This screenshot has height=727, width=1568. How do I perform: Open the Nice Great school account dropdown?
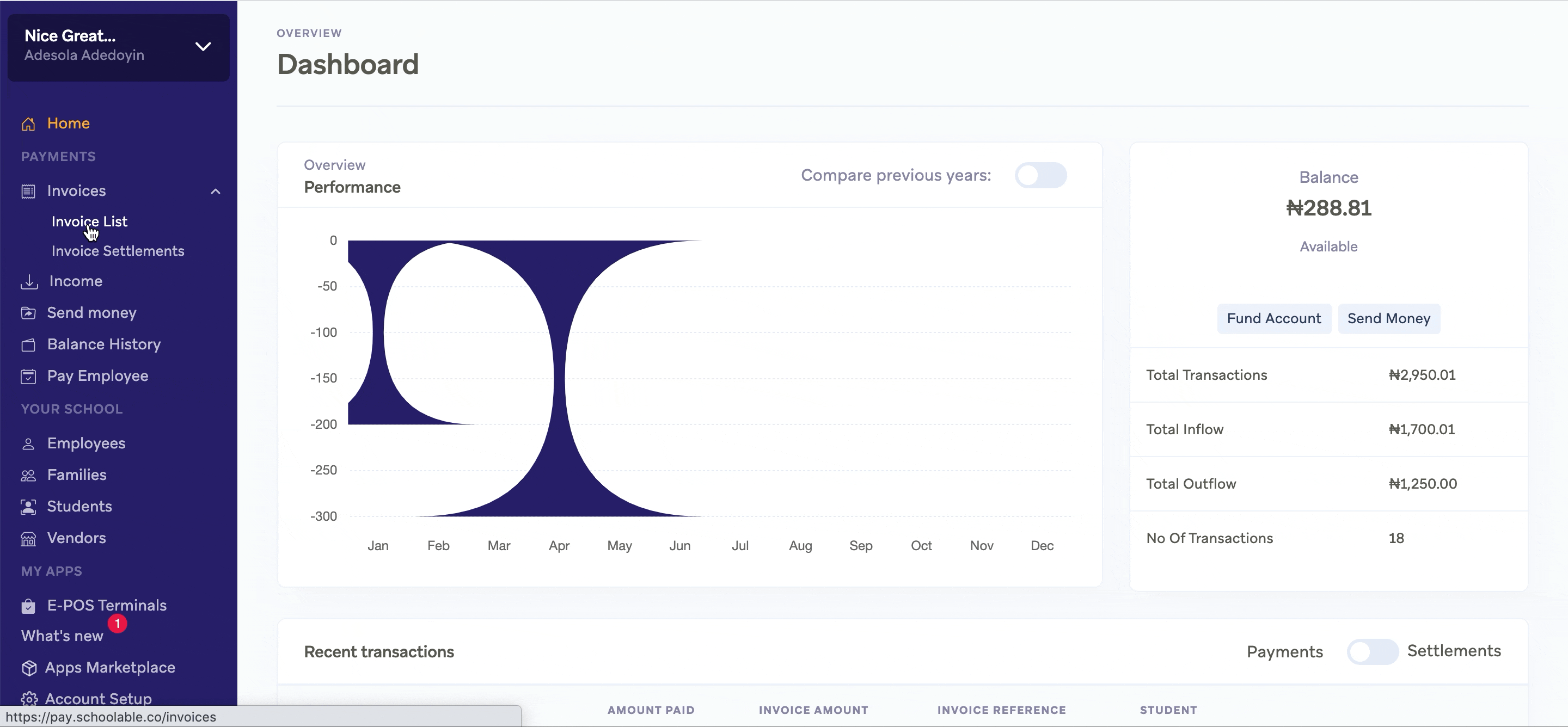(203, 47)
